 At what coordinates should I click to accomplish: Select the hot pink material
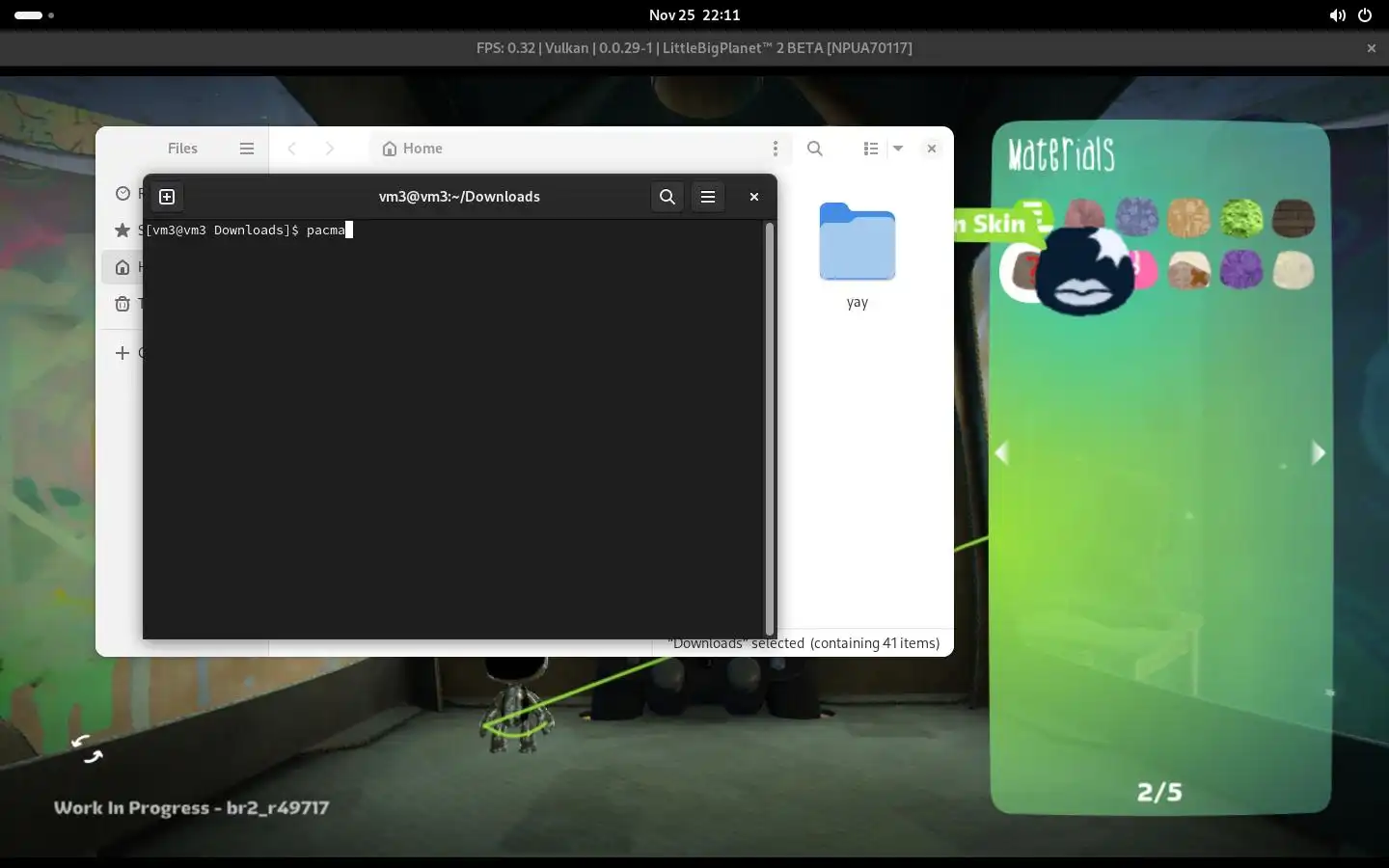(1145, 270)
